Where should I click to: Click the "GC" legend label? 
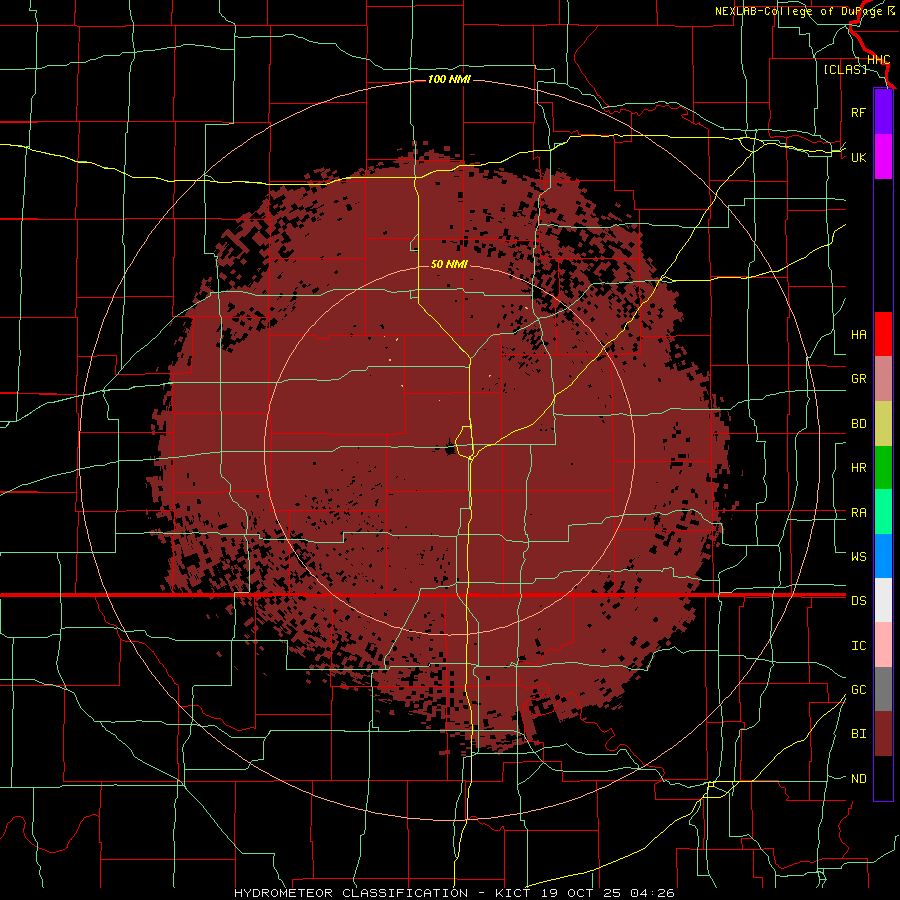click(x=858, y=689)
